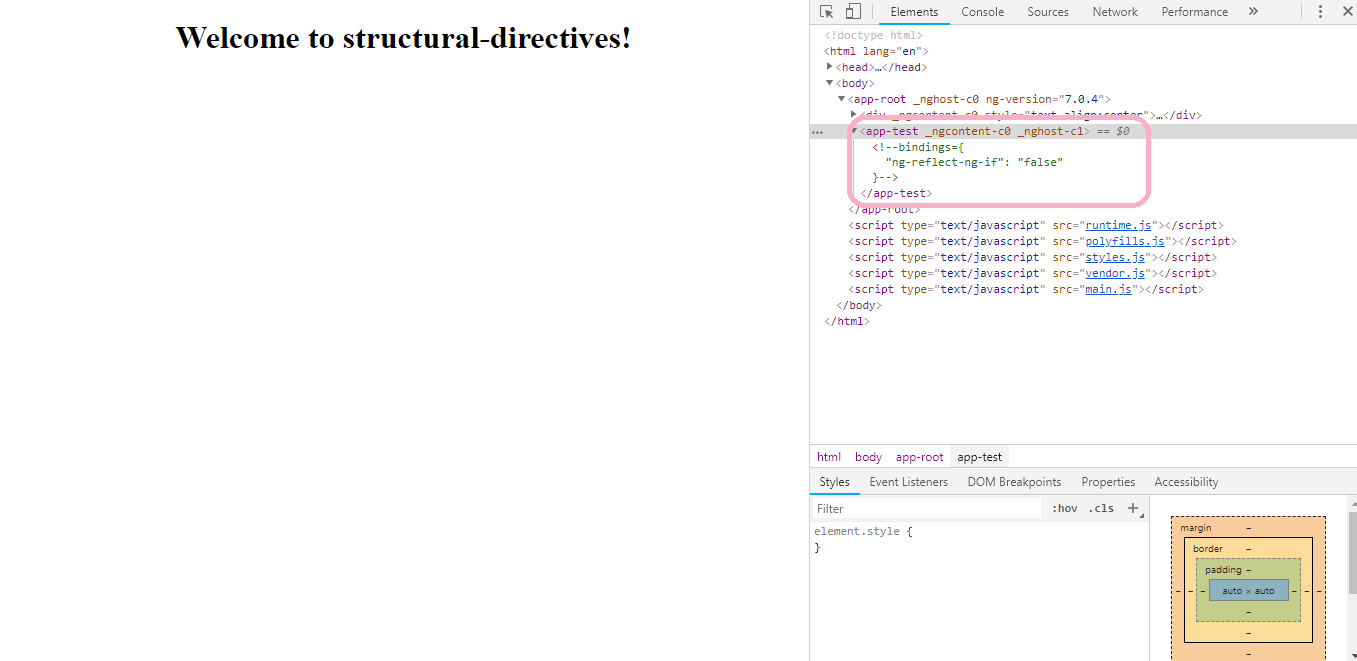Screen dimensions: 1357x661
Task: Toggle element state with :hov control
Action: click(x=1064, y=508)
